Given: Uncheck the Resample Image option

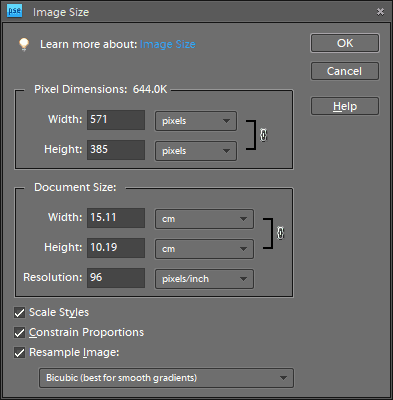Looking at the screenshot, I should tap(19, 353).
